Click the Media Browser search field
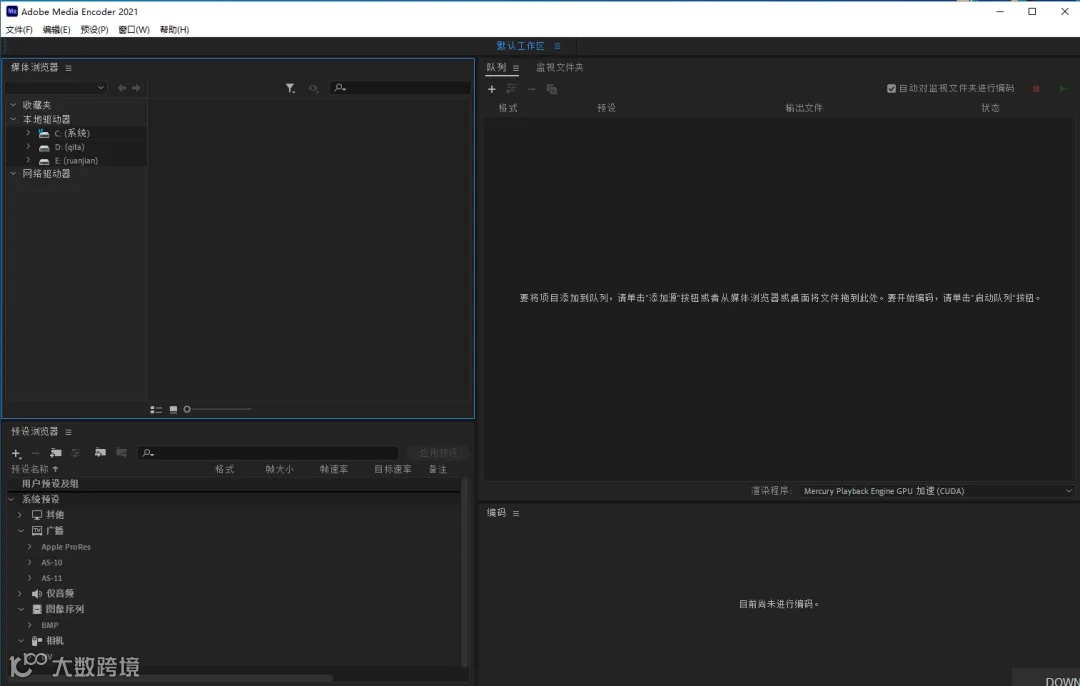This screenshot has height=686, width=1080. pyautogui.click(x=400, y=87)
